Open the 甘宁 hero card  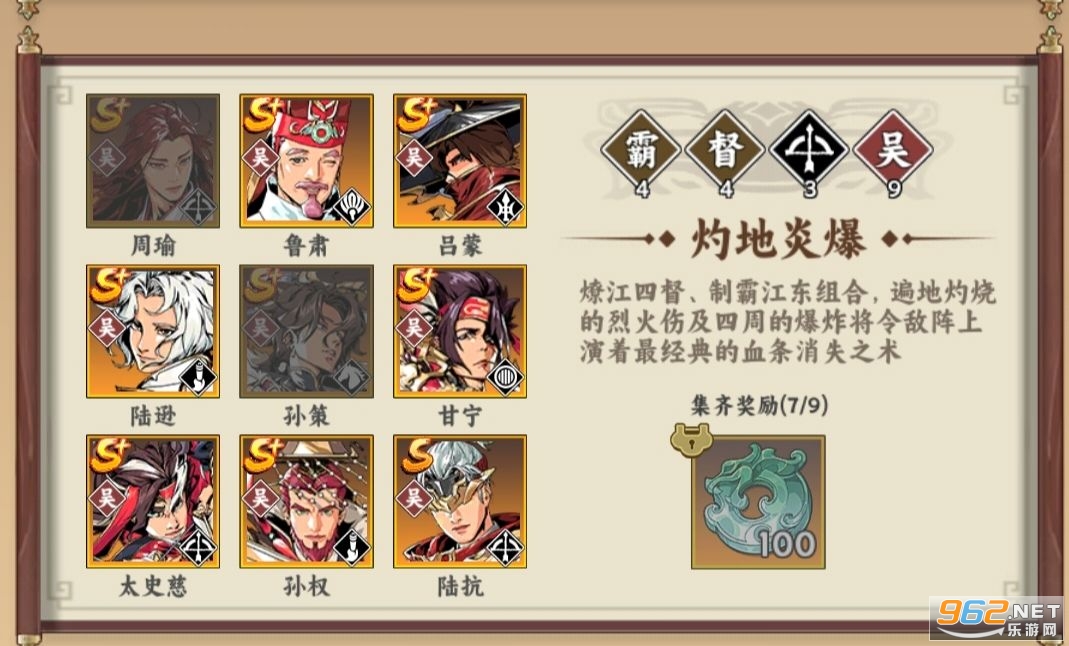[x=460, y=331]
